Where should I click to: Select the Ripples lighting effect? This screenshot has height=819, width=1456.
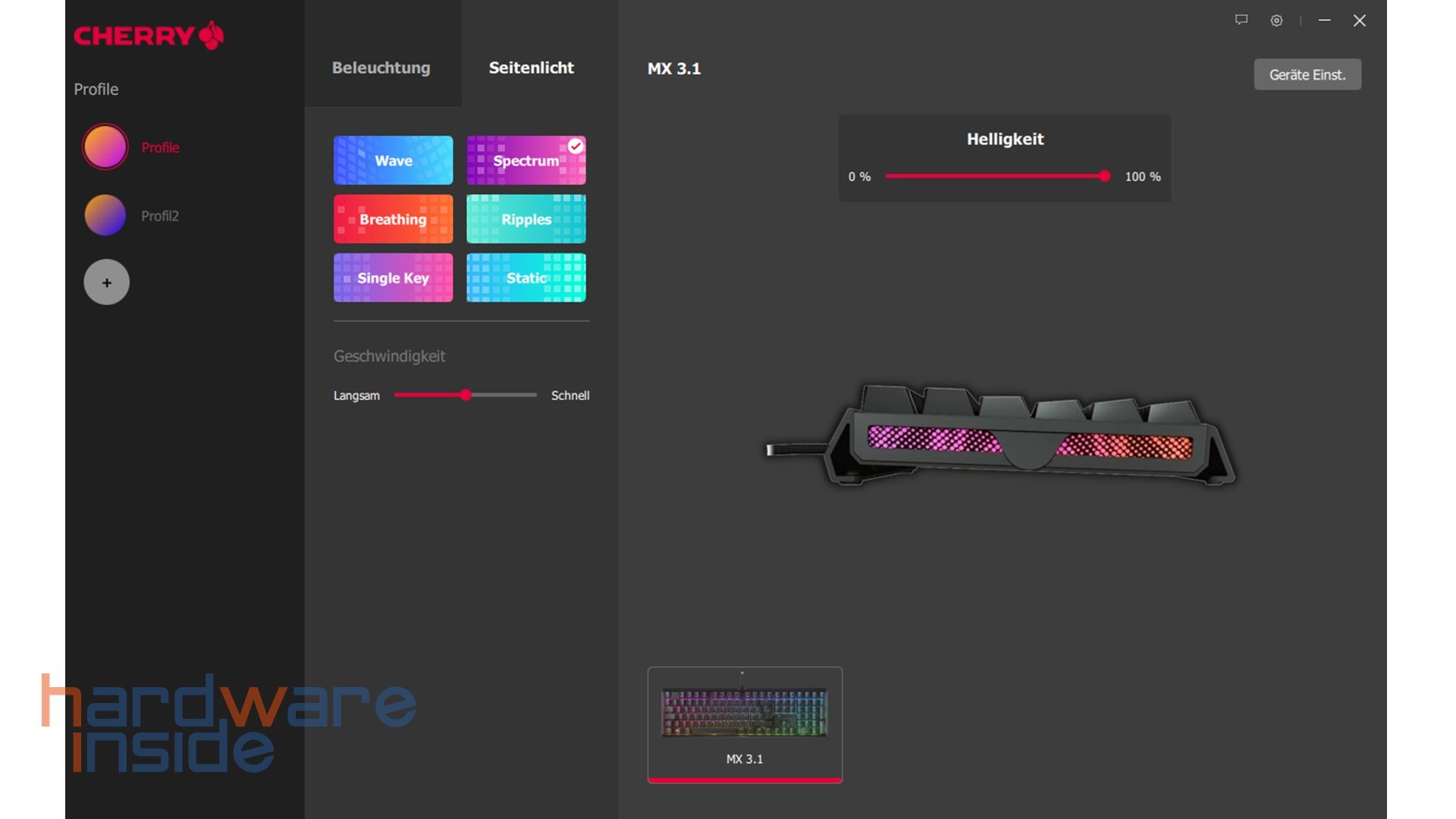tap(526, 218)
